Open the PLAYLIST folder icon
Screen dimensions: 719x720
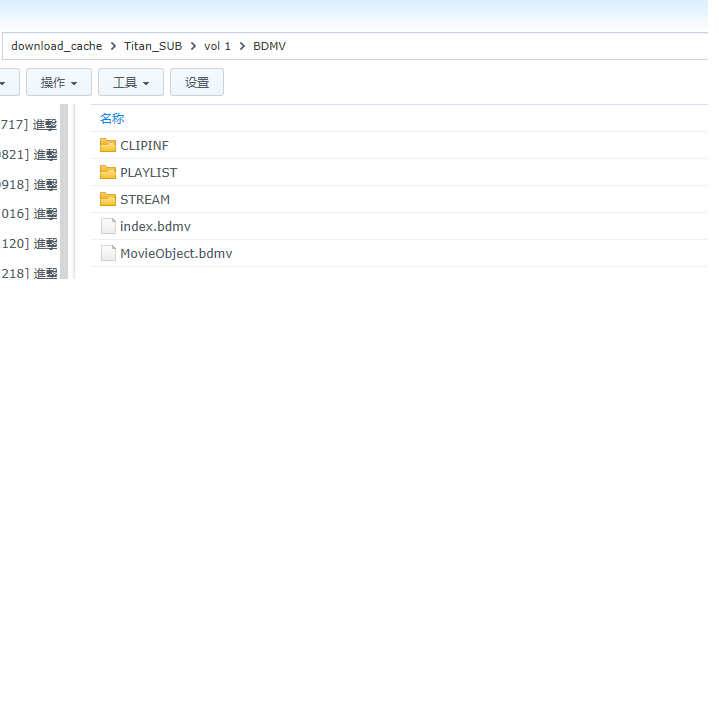point(108,173)
